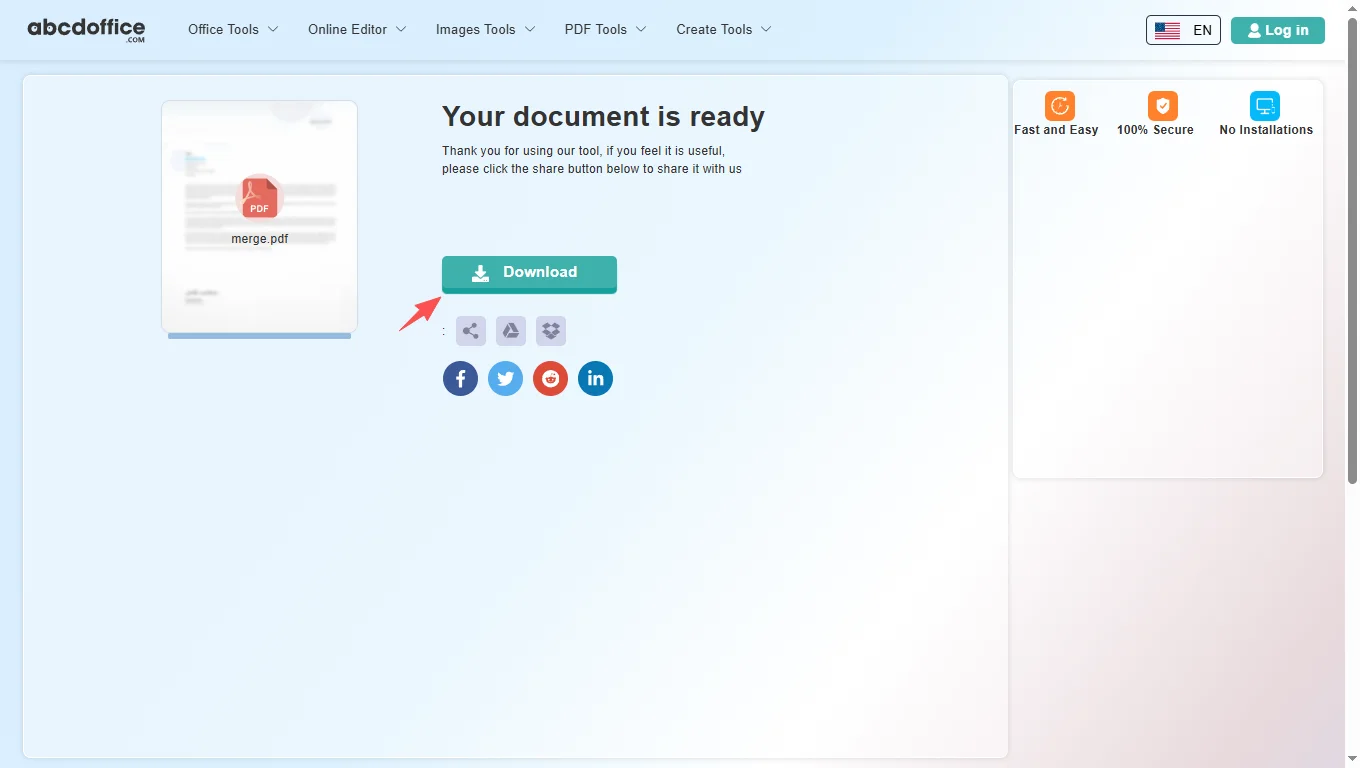1360x768 pixels.
Task: Open the PDF Tools menu
Action: tap(605, 29)
